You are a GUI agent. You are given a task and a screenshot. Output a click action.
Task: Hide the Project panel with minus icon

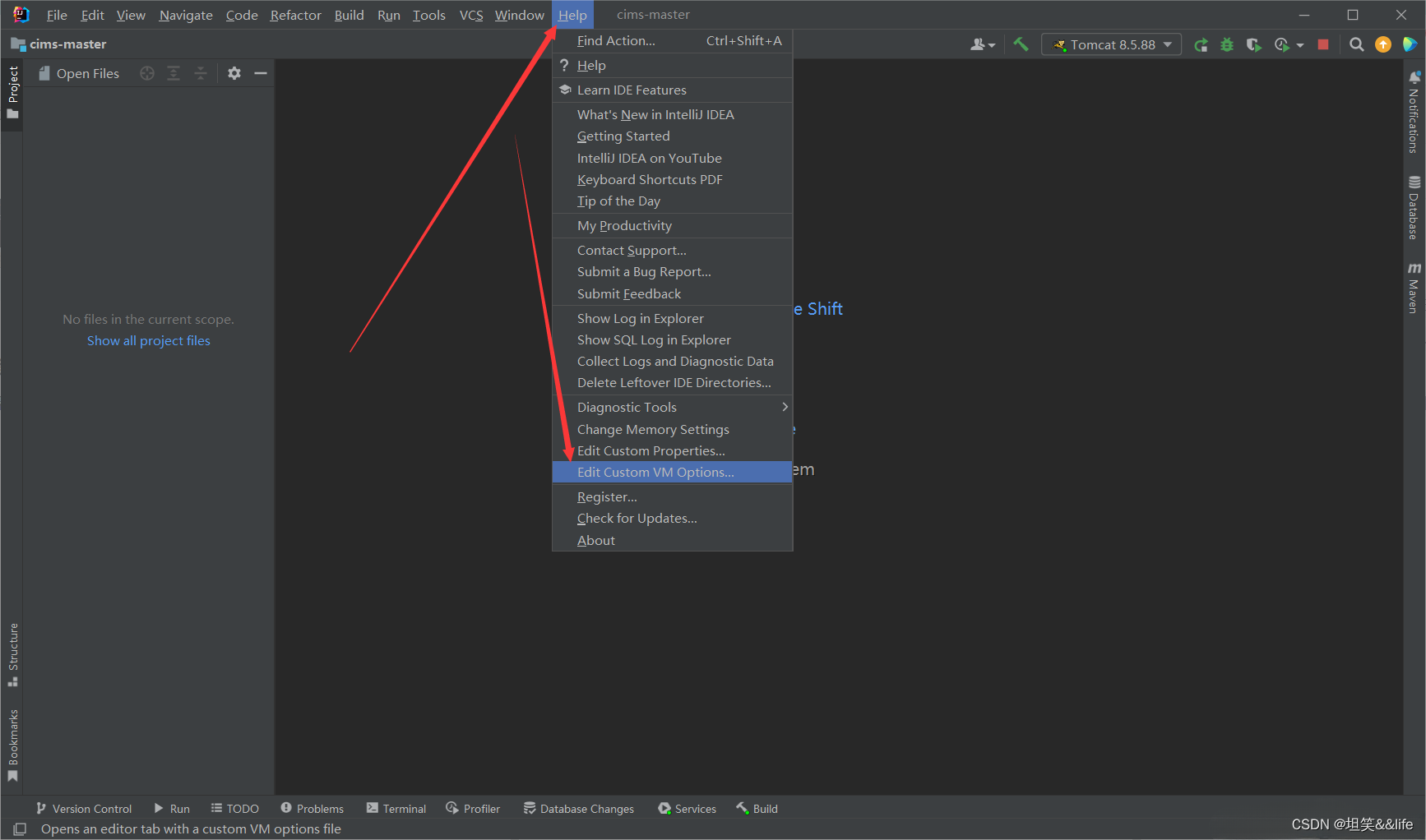click(x=261, y=73)
